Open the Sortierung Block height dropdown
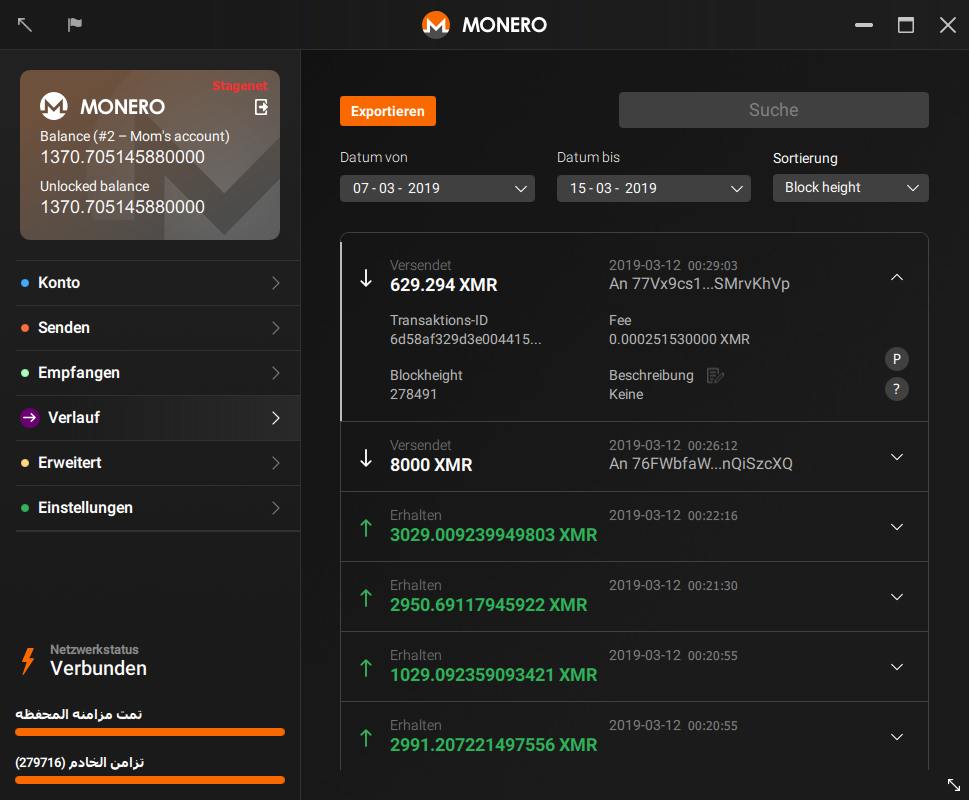The height and width of the screenshot is (800, 969). pos(850,188)
